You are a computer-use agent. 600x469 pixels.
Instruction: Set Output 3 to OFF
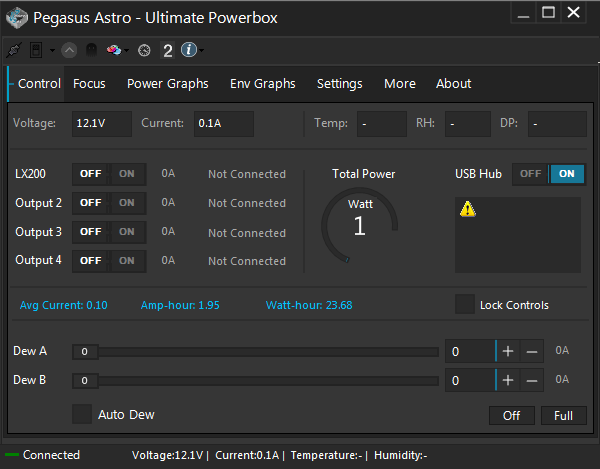click(91, 232)
